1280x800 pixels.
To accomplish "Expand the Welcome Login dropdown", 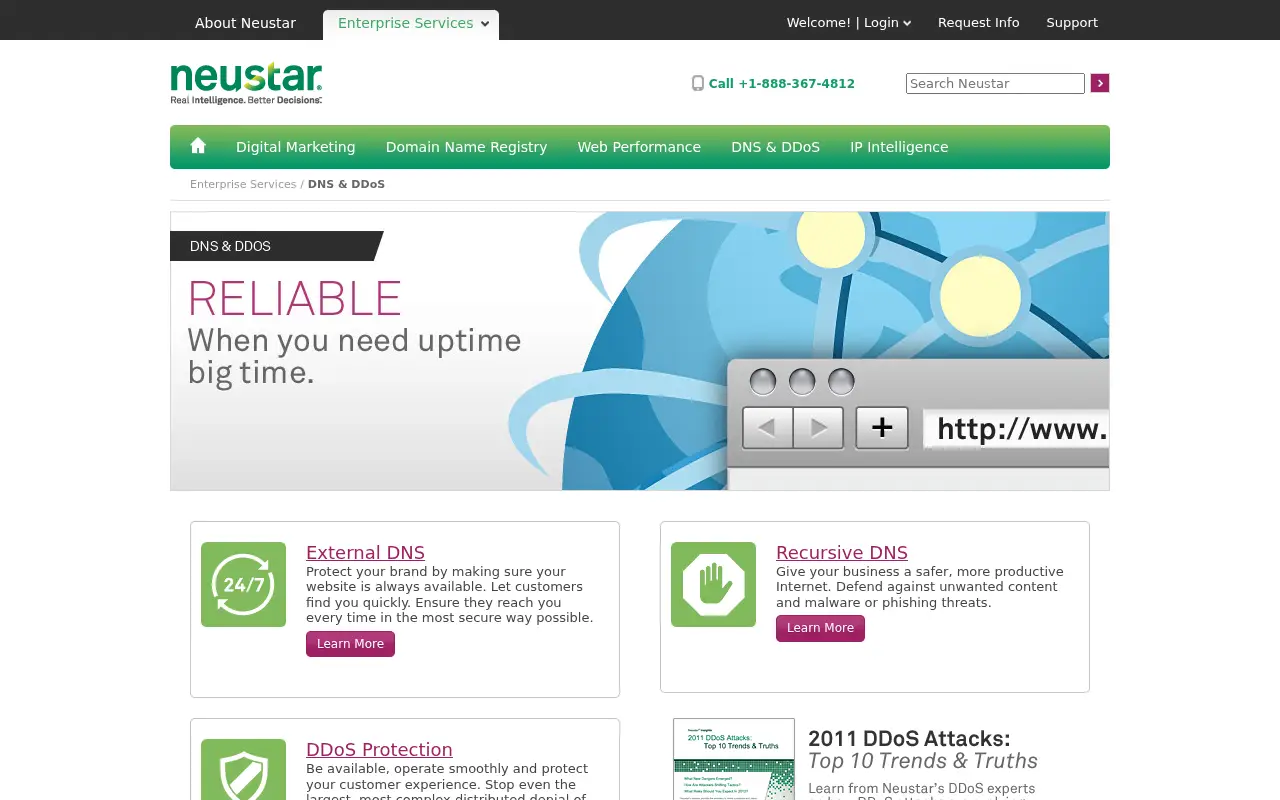I will tap(849, 22).
